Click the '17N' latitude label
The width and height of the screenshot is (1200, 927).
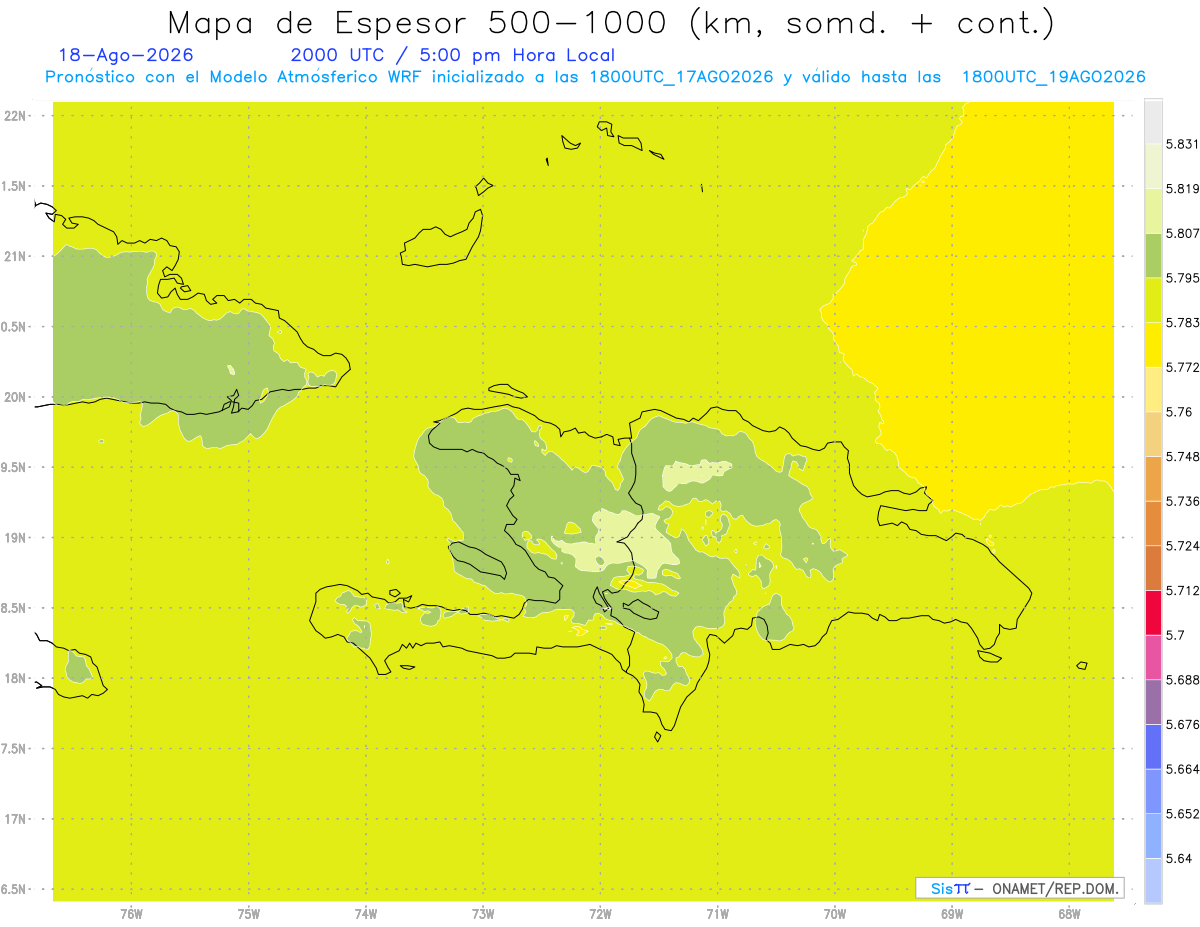point(16,819)
